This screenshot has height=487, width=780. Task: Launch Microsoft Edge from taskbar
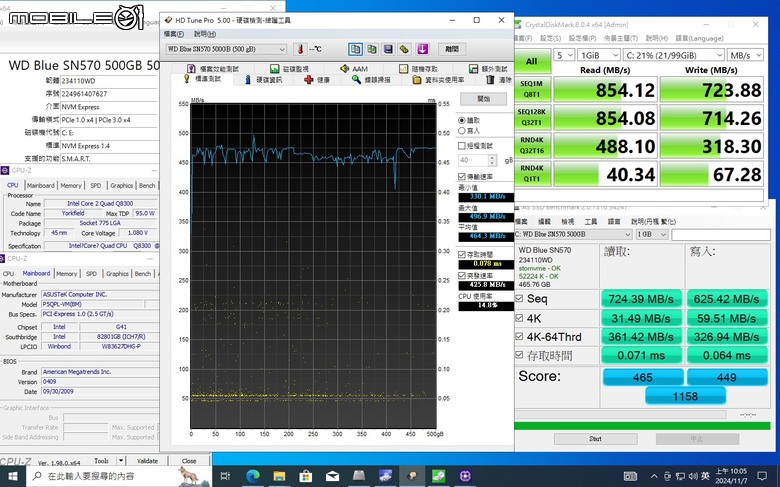pyautogui.click(x=253, y=476)
